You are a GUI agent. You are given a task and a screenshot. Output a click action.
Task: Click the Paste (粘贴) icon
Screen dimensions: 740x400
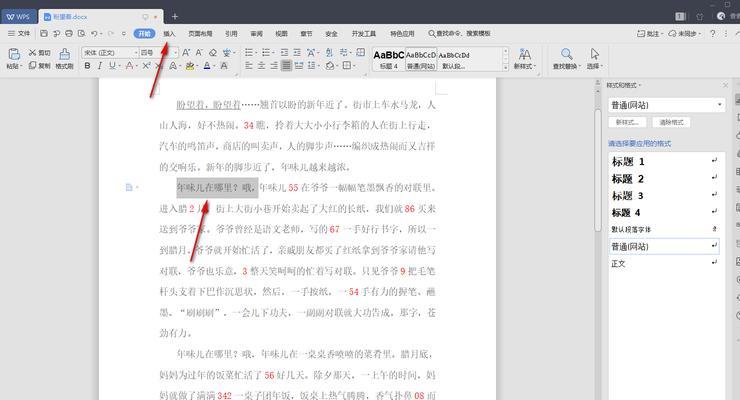(x=14, y=55)
